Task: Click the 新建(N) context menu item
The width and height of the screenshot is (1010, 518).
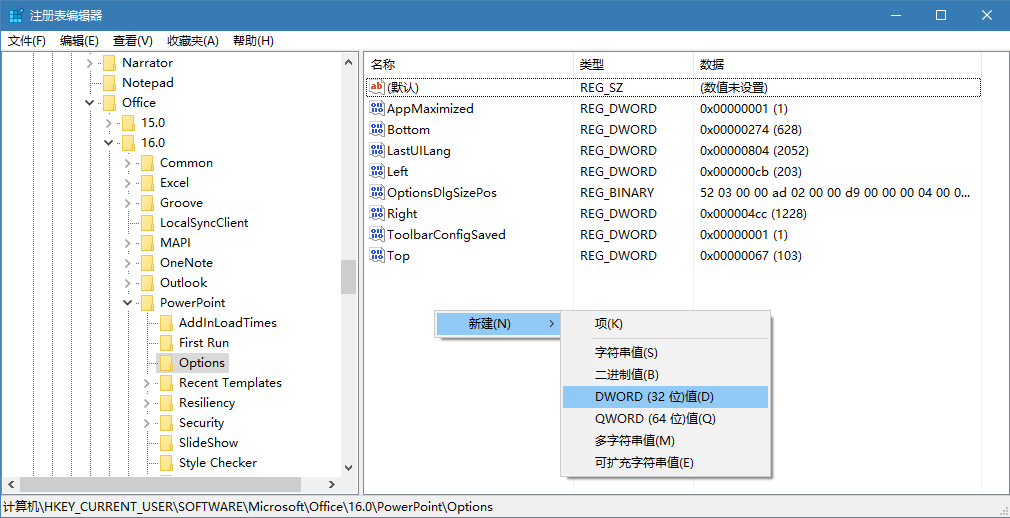Action: click(498, 324)
